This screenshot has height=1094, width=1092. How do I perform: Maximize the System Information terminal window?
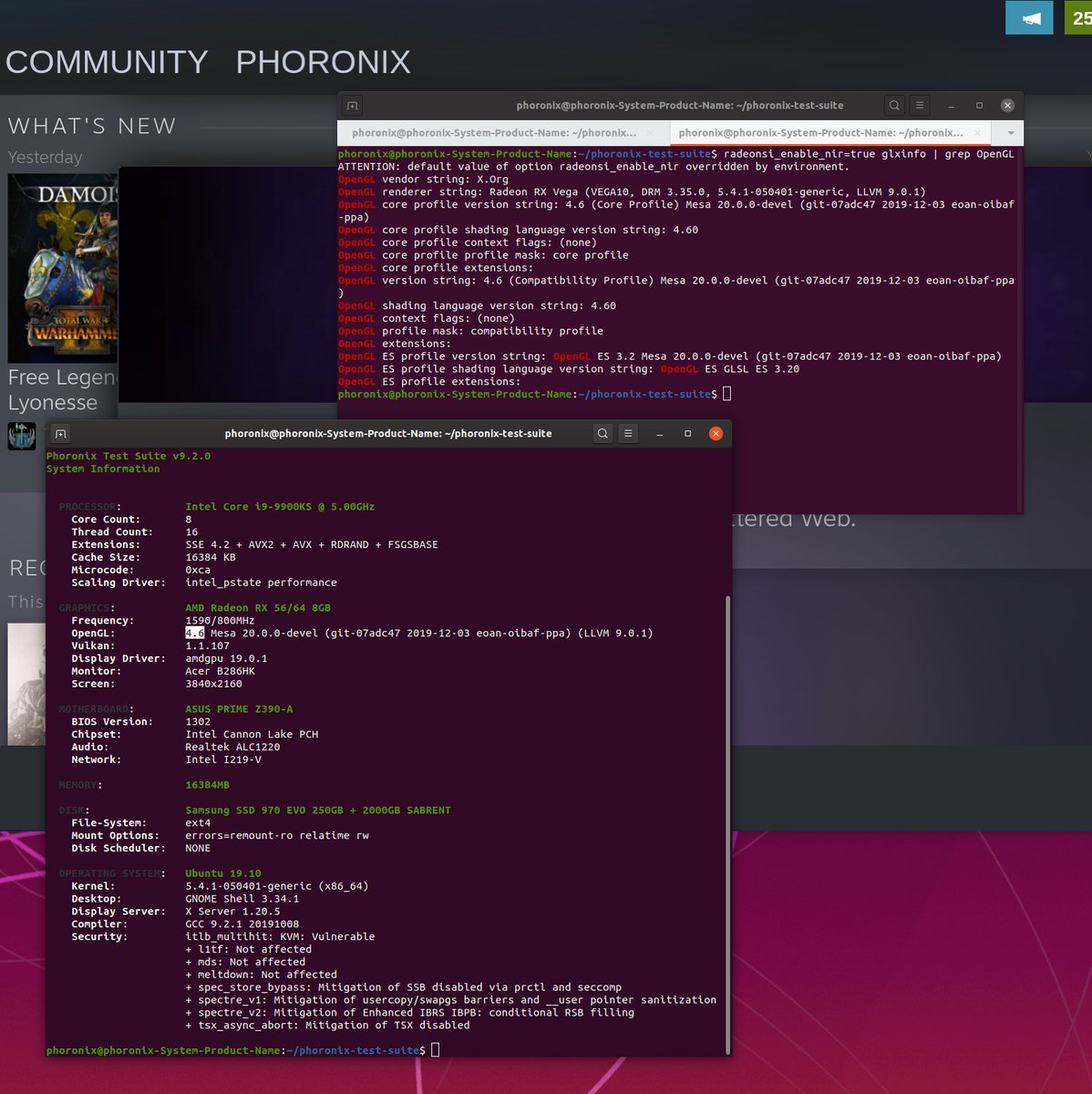[x=687, y=434]
